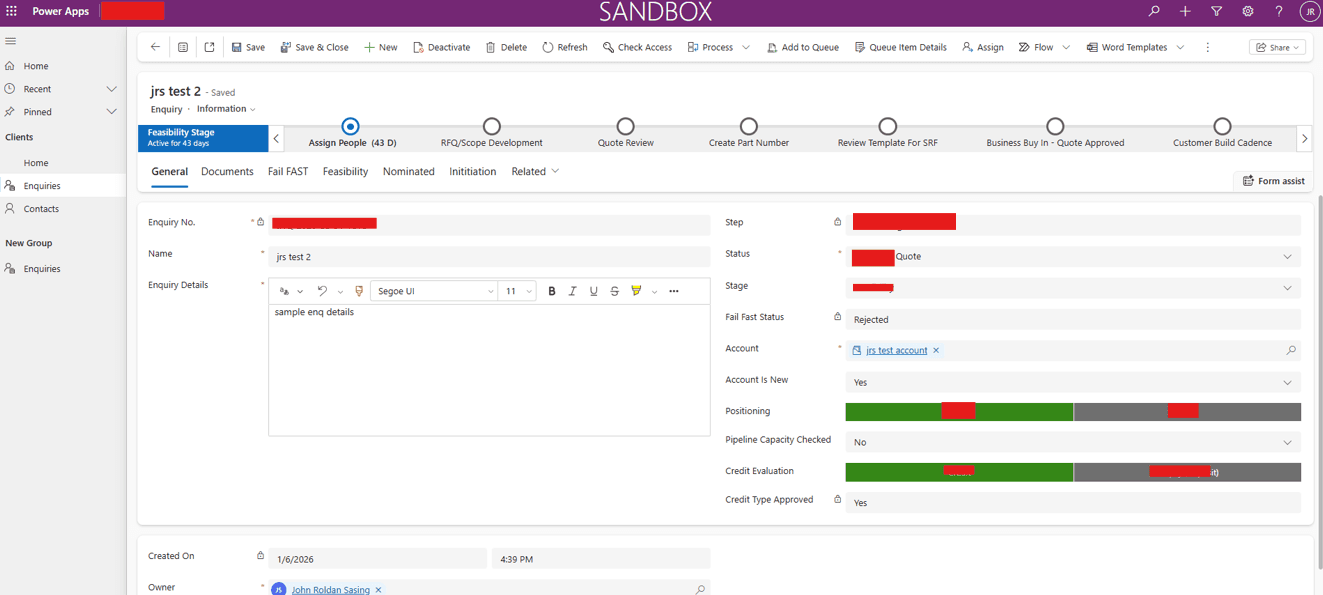Select the Italic icon in the text editor
Viewport: 1323px width, 595px height.
pyautogui.click(x=572, y=290)
